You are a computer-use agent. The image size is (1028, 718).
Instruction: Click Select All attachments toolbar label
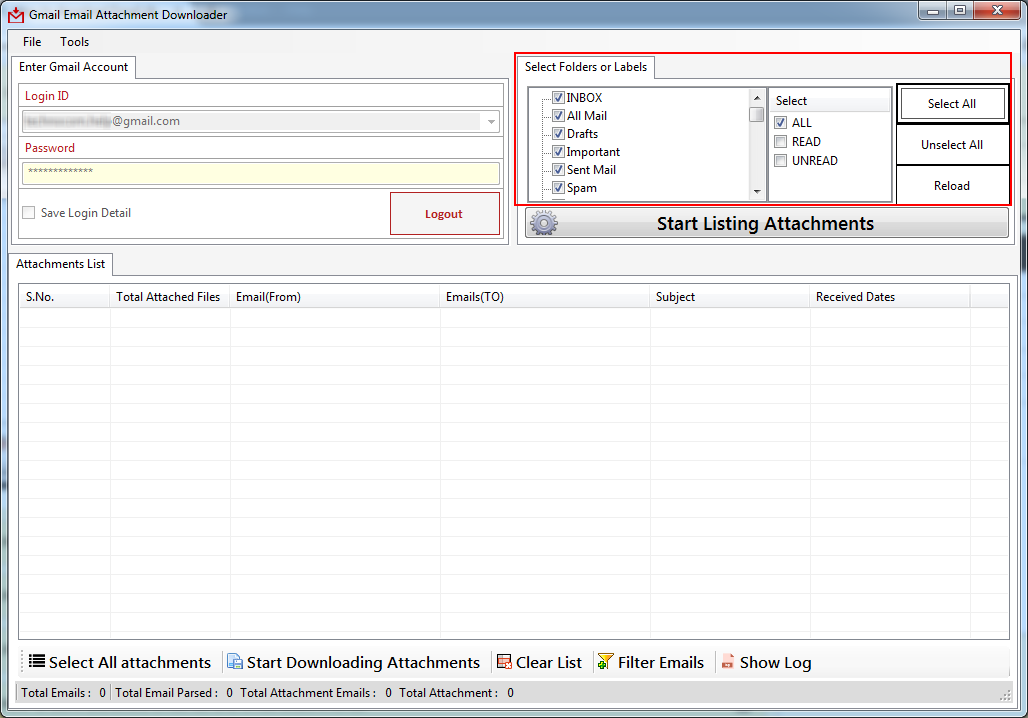click(x=130, y=662)
